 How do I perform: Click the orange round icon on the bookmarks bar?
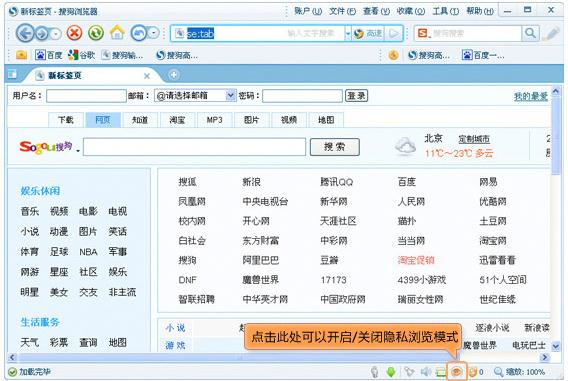(393, 55)
